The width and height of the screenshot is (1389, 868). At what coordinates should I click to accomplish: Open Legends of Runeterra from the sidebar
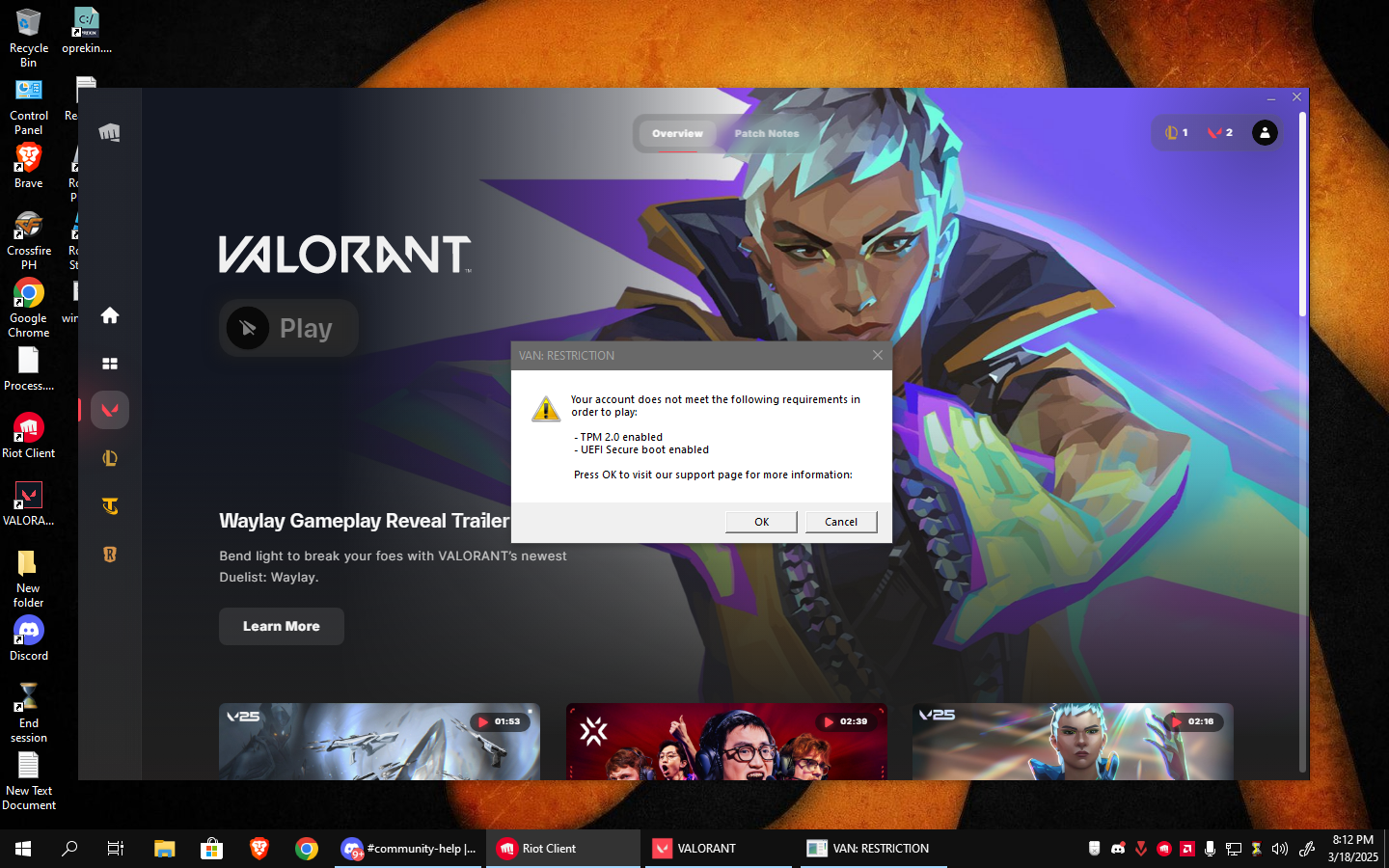110,555
